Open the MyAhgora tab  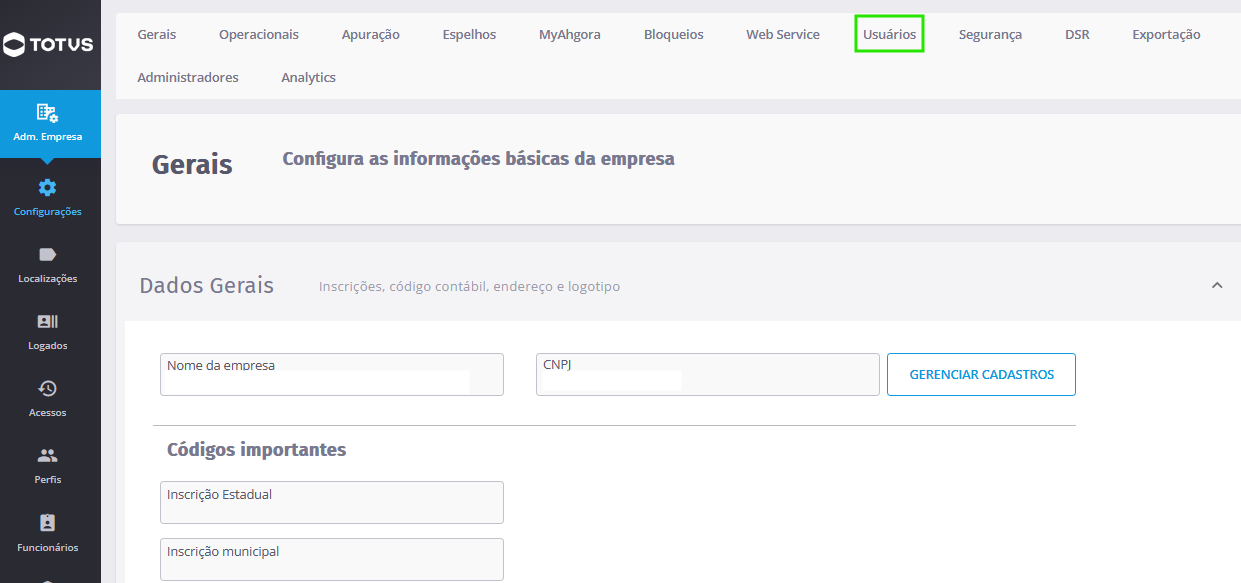(570, 34)
